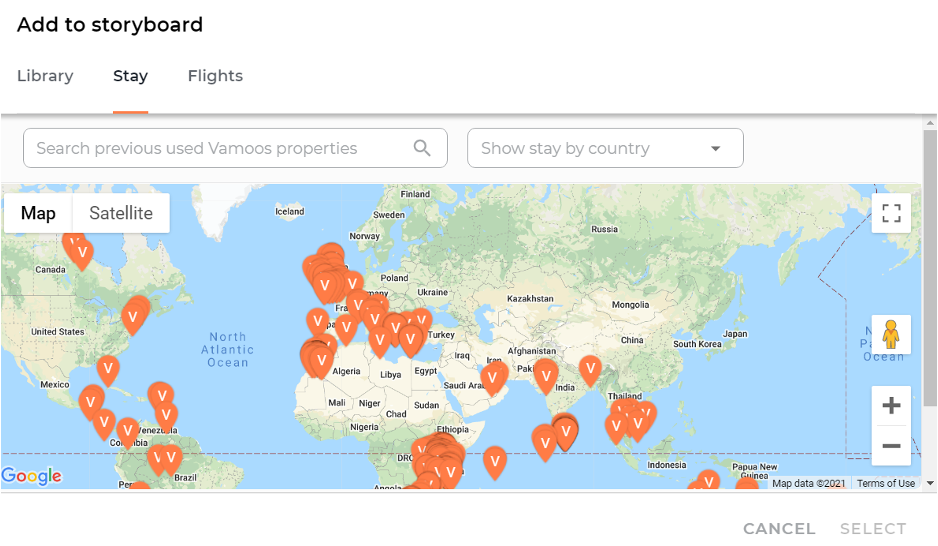938x546 pixels.
Task: Select the property pin on US east coast
Action: 133,318
